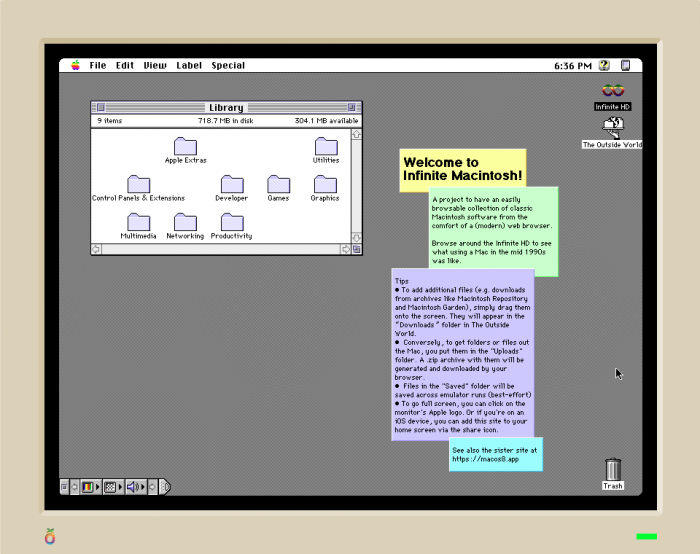Open the Application menu icon in the menu bar
This screenshot has width=700, height=554.
click(x=625, y=66)
